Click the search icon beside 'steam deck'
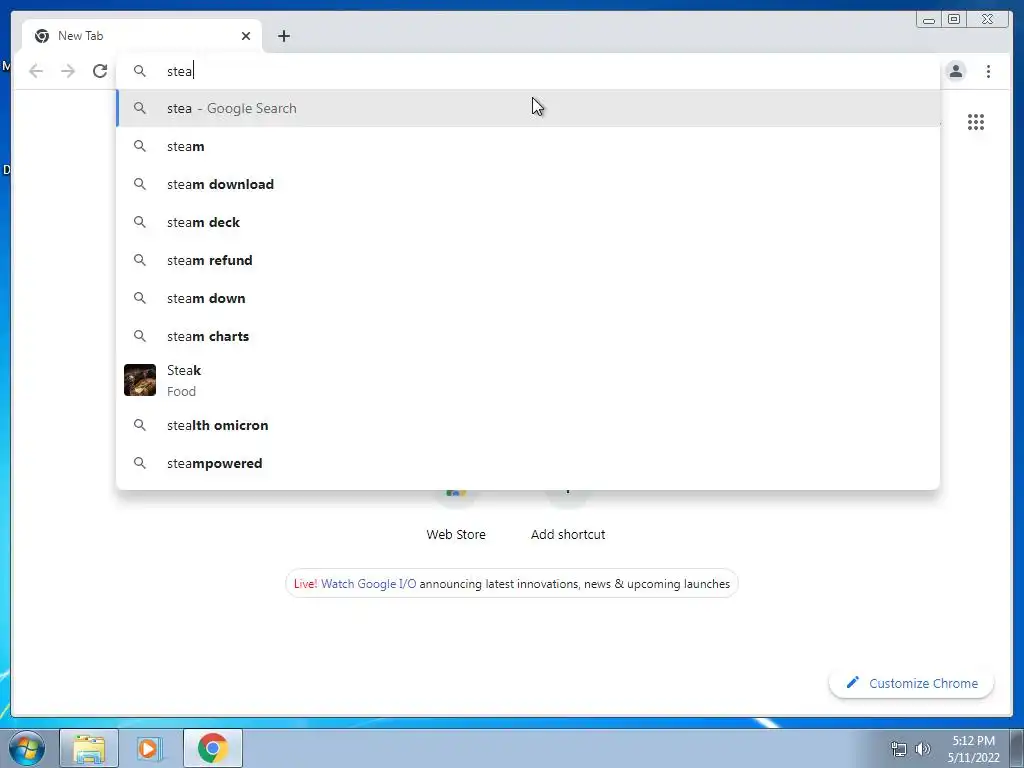Viewport: 1024px width, 768px height. (x=140, y=222)
